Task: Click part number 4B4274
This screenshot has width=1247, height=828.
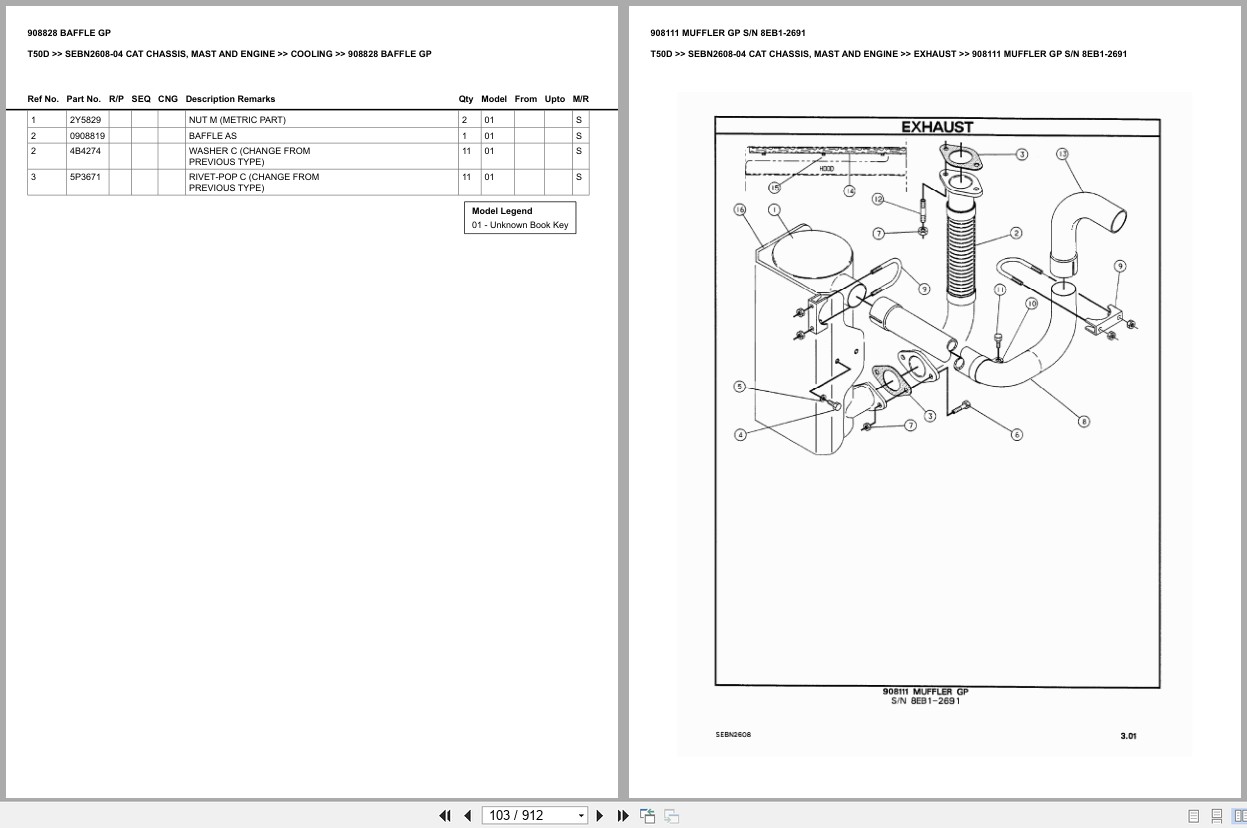Action: click(x=85, y=151)
